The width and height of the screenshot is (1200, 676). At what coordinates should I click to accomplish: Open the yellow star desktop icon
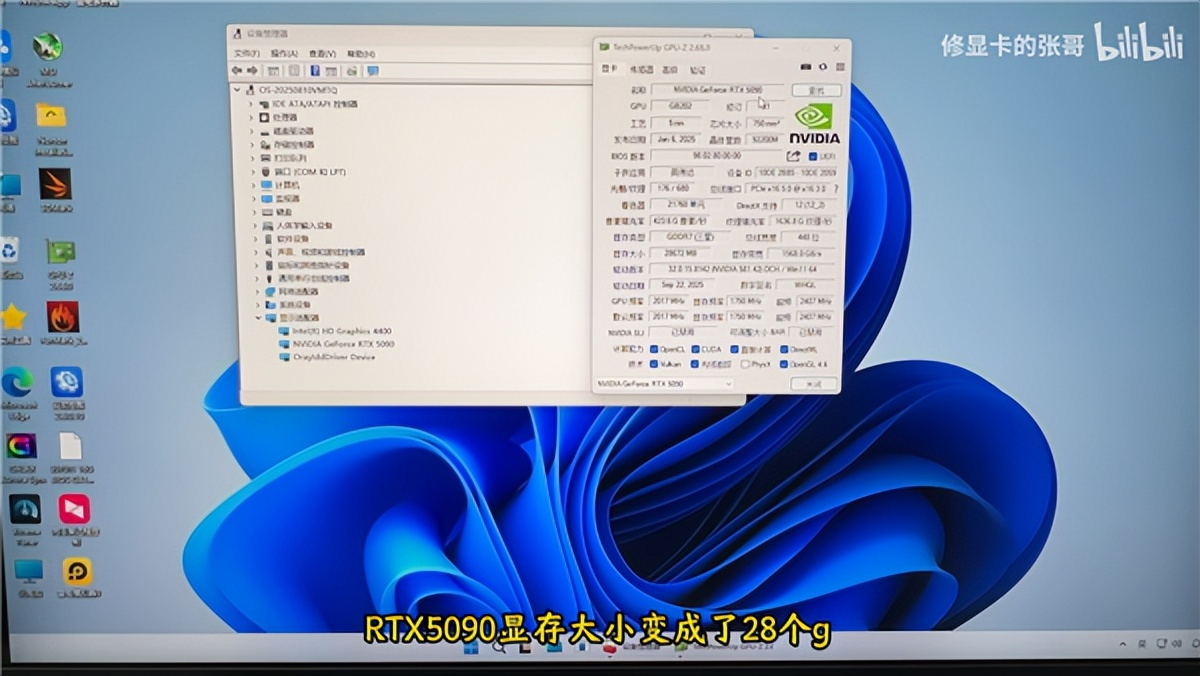pyautogui.click(x=13, y=317)
